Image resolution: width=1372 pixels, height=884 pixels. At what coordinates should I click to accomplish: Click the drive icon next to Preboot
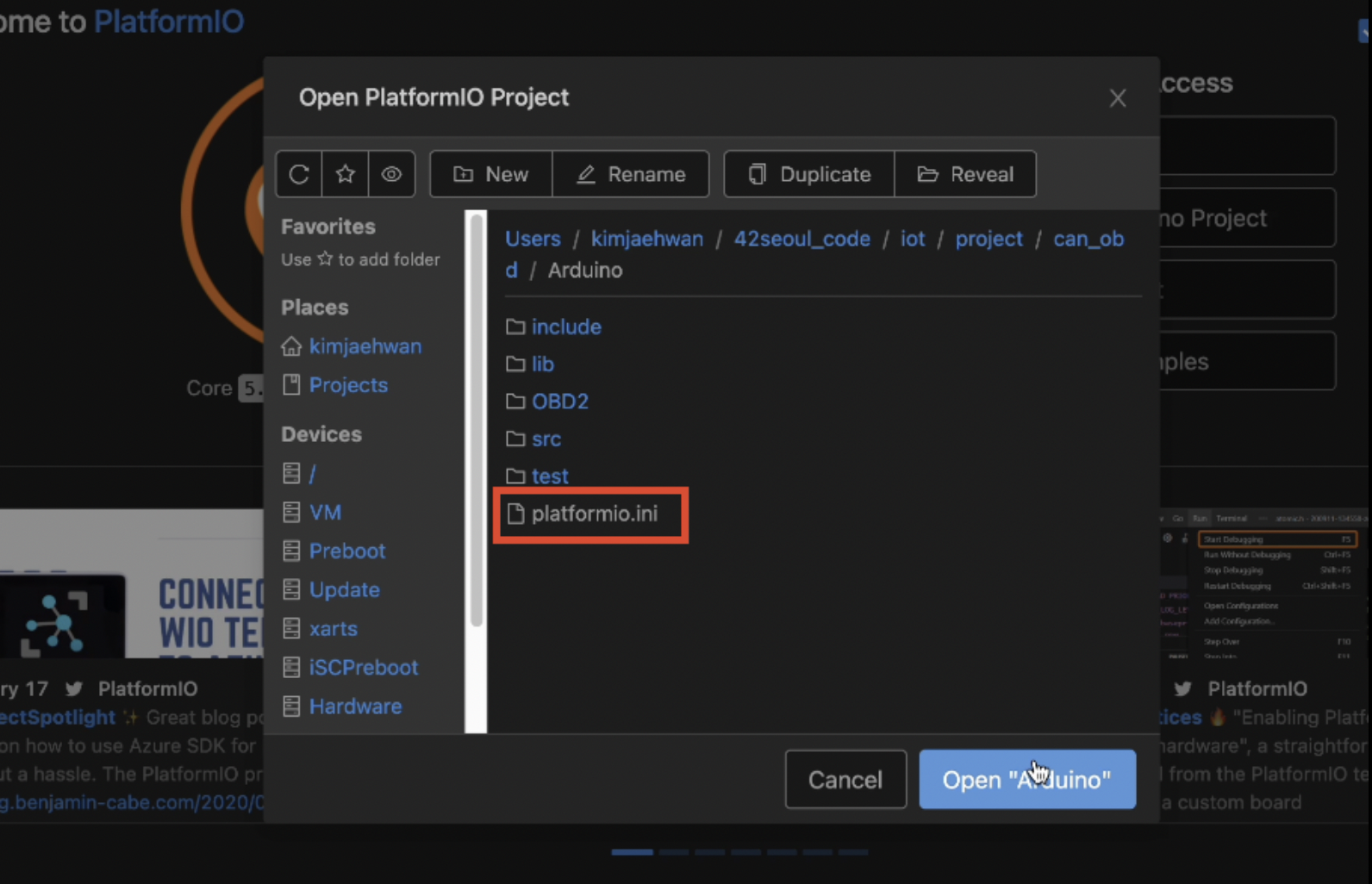pos(291,551)
